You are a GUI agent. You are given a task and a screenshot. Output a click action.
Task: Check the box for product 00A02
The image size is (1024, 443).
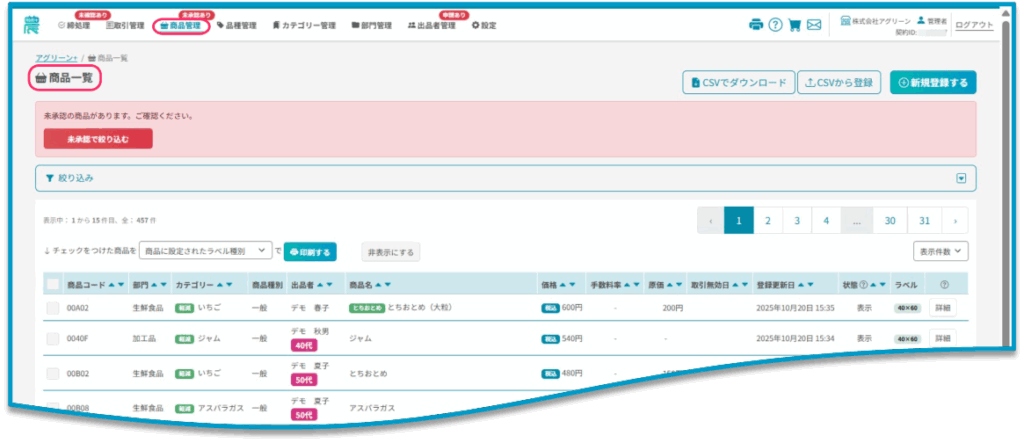53,308
